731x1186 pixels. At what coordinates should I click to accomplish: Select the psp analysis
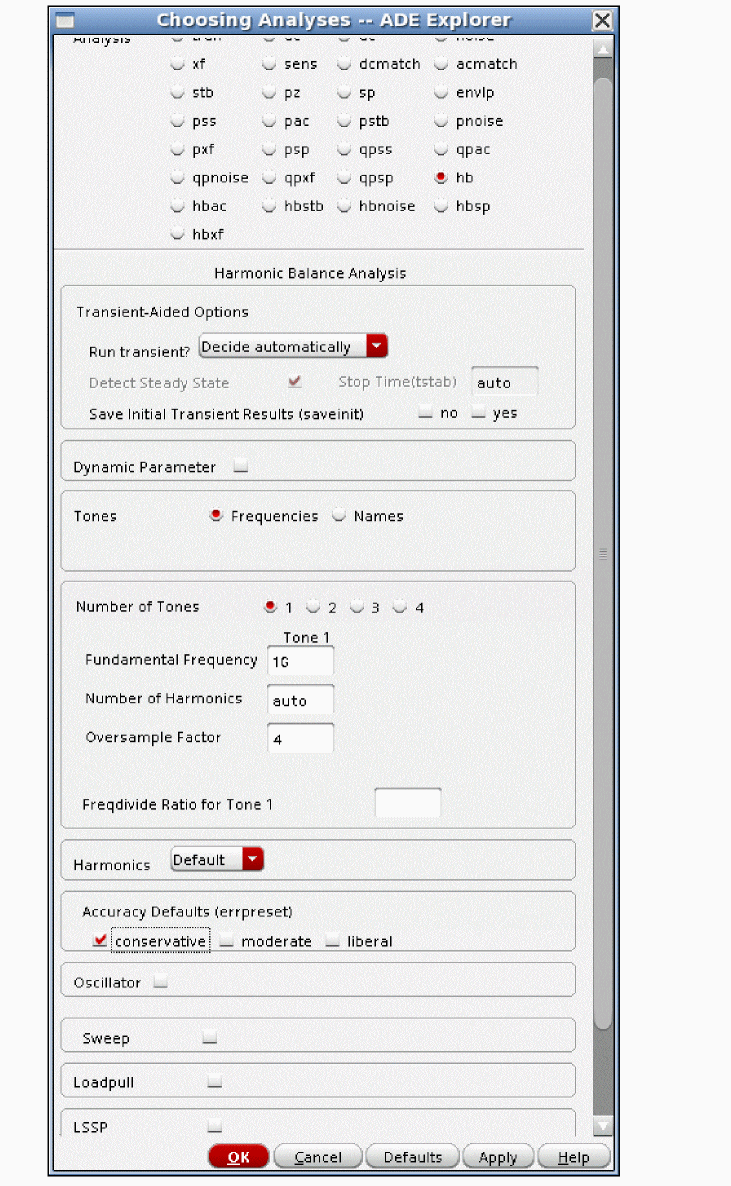coord(269,149)
